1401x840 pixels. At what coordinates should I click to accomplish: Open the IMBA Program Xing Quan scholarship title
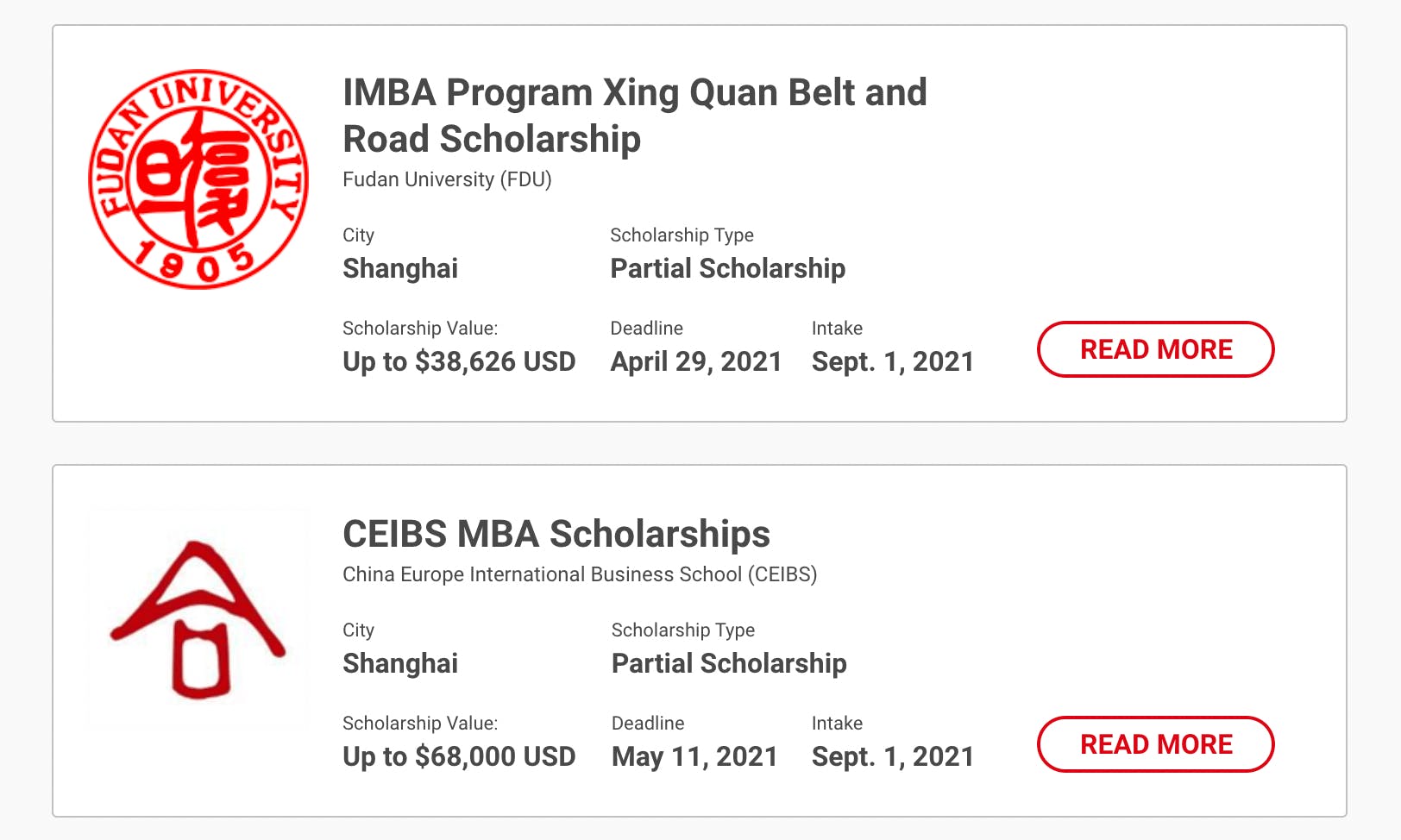634,116
